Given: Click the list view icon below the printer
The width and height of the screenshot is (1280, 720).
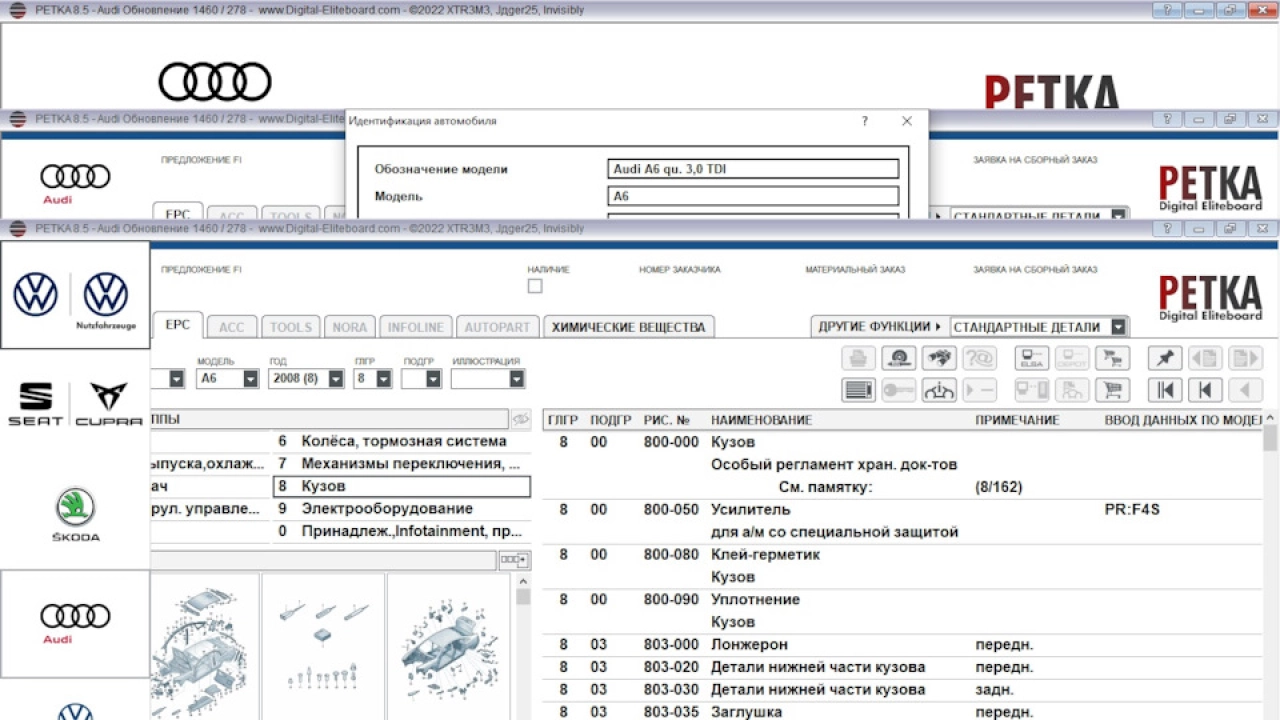Looking at the screenshot, I should click(x=859, y=390).
